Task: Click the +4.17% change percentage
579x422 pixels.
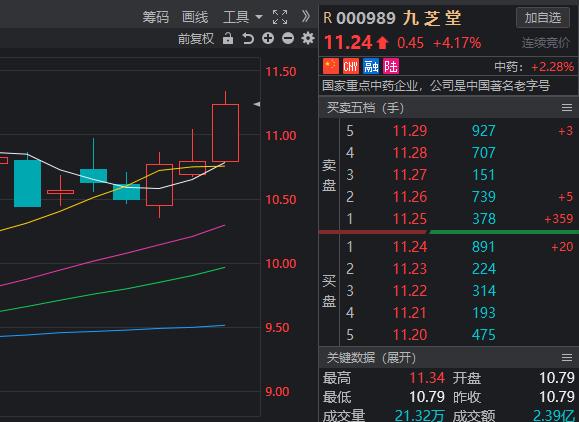Action: (x=457, y=43)
